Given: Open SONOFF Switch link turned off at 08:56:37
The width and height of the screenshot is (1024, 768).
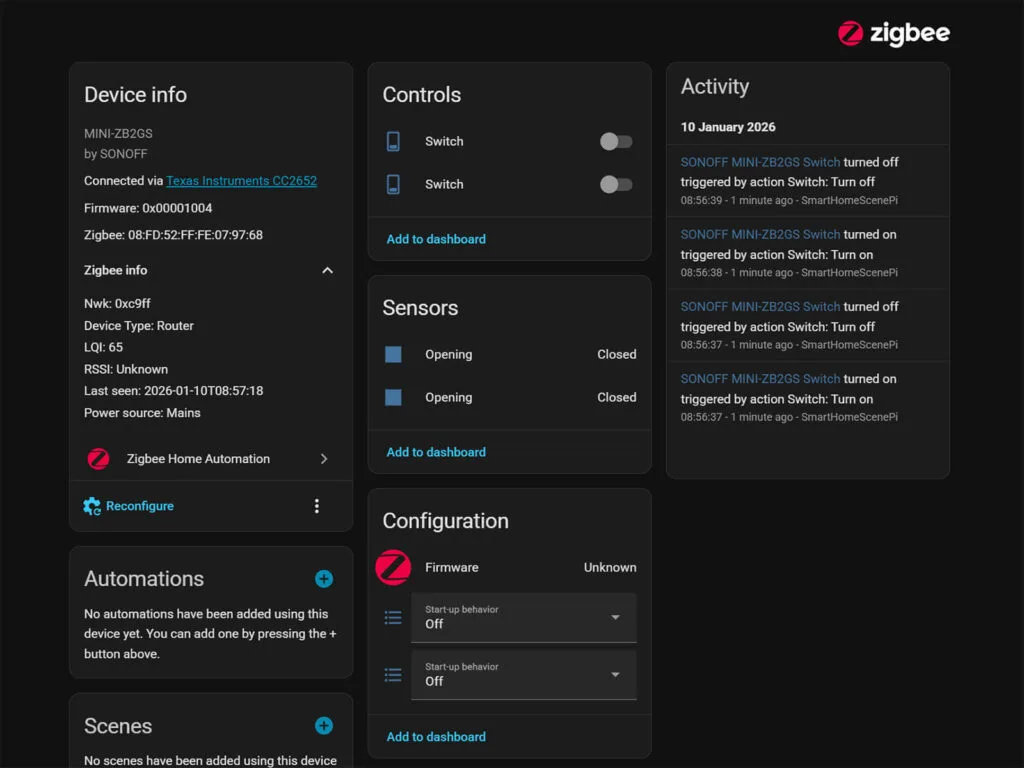Looking at the screenshot, I should (760, 307).
